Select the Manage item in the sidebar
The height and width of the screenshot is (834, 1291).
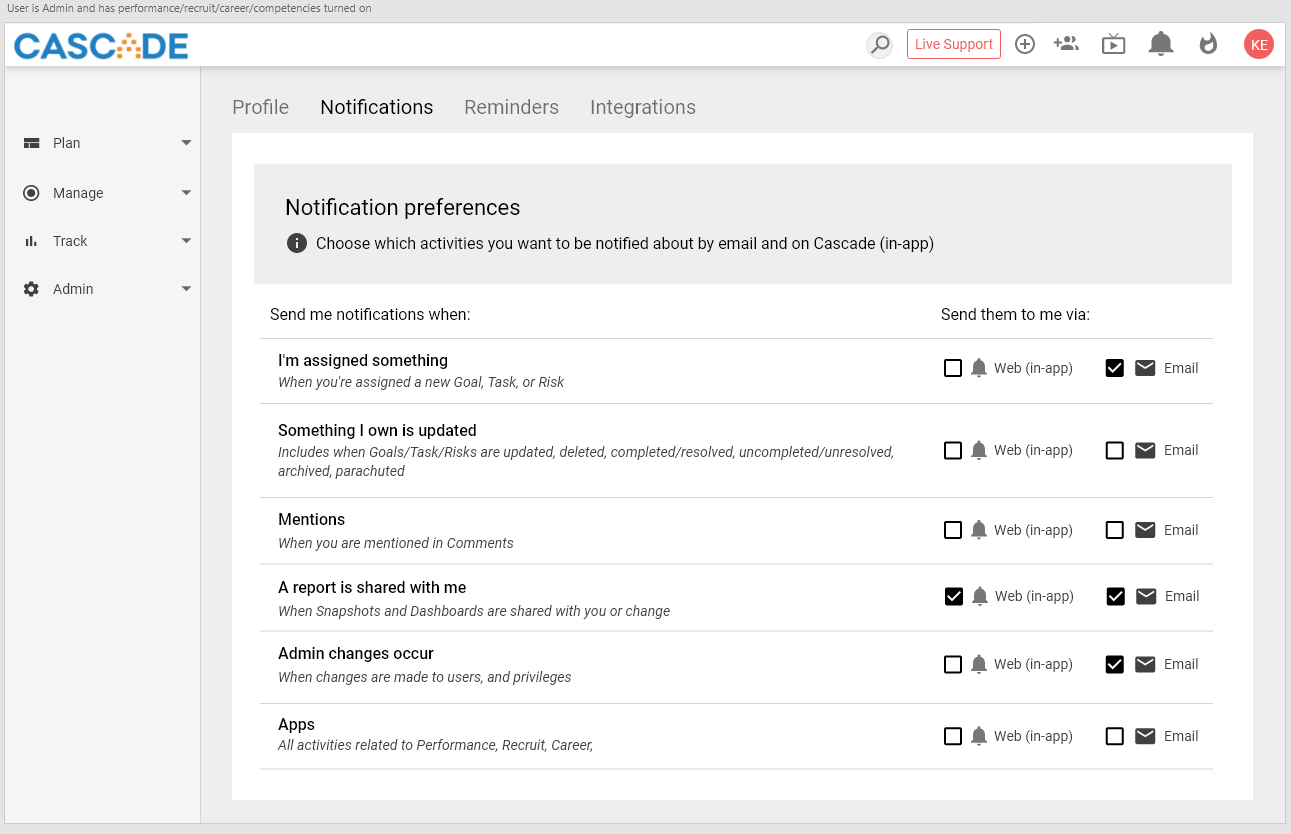coord(77,193)
